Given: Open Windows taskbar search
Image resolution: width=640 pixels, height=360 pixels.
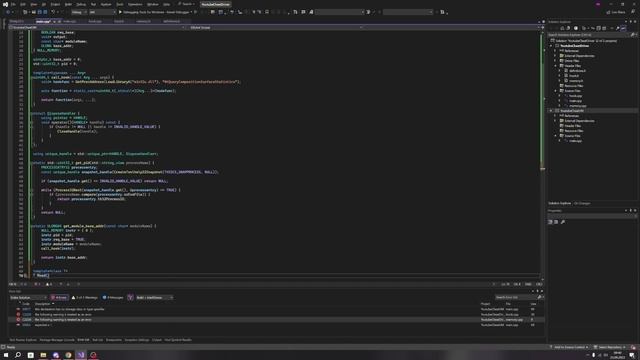Looking at the screenshot, I should click(x=18, y=355).
